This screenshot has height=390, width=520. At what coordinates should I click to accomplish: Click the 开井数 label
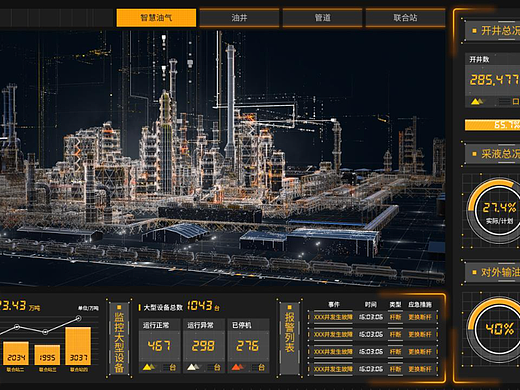[479, 59]
